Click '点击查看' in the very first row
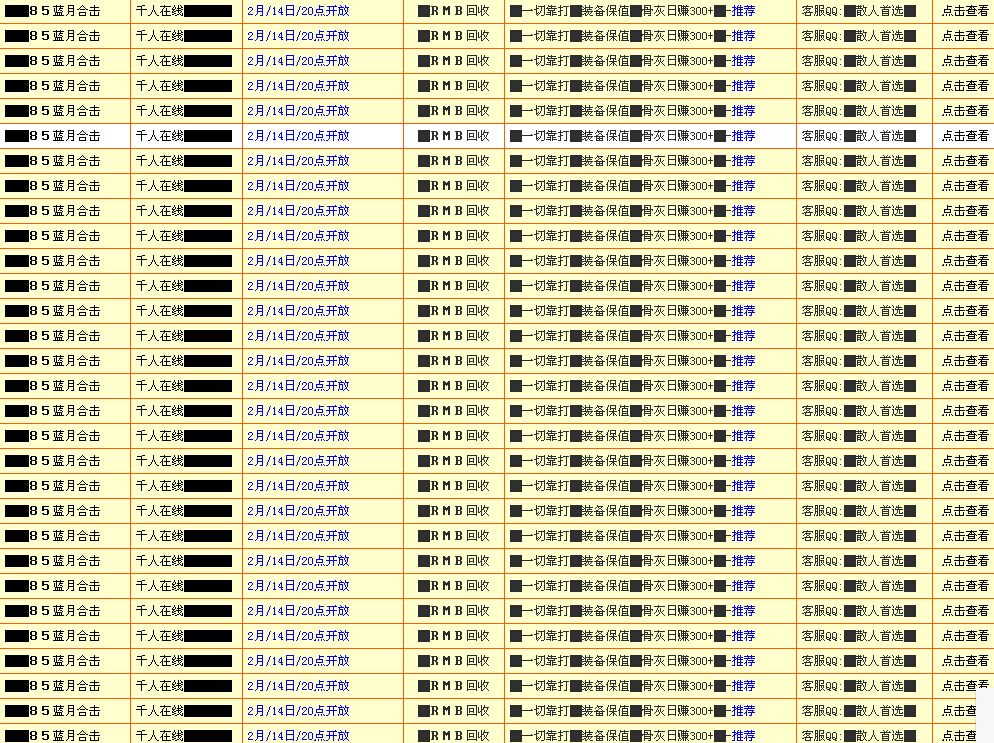Screen dimensions: 994x743 [x=964, y=11]
